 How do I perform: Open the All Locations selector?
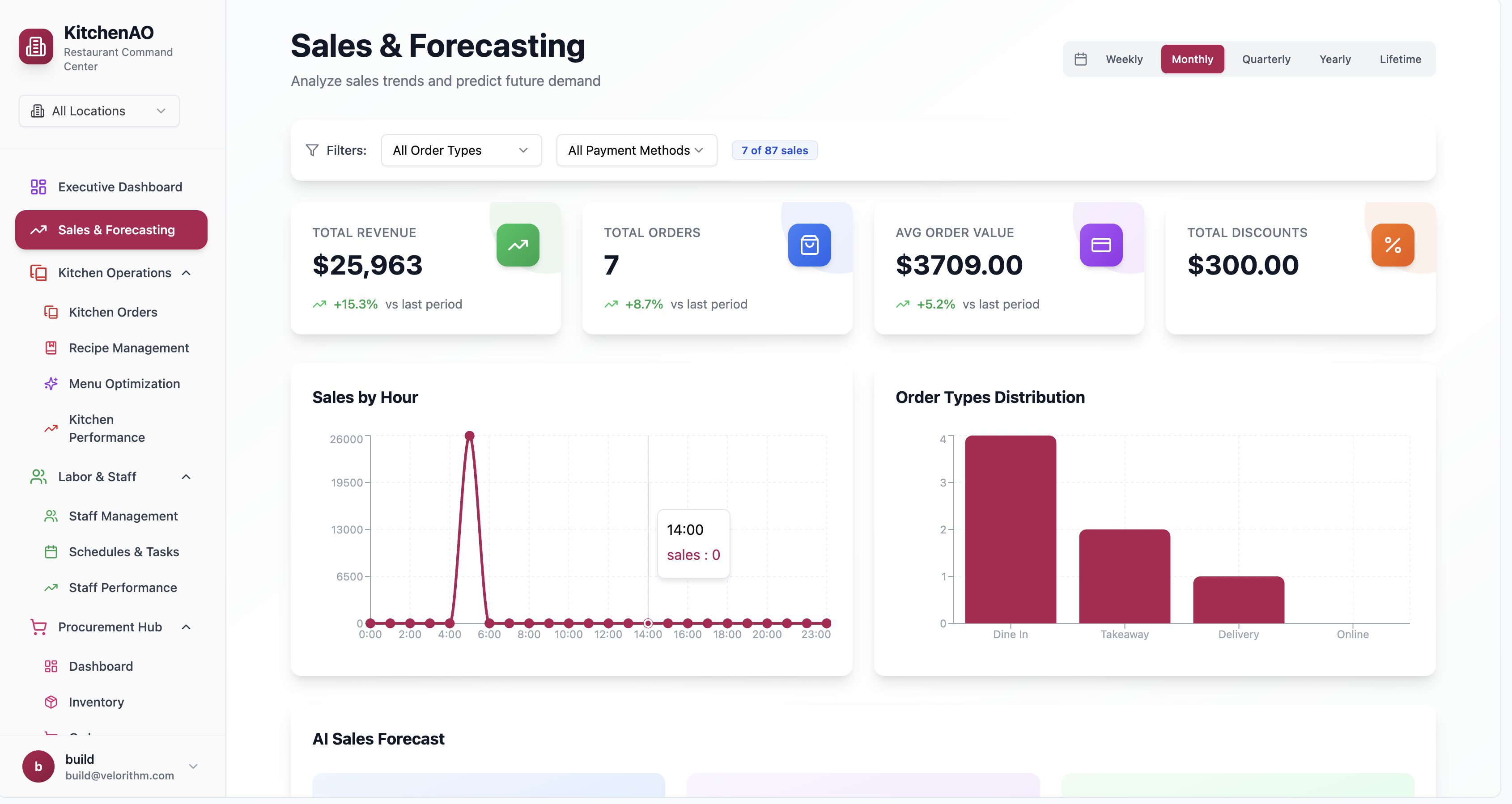[x=98, y=110]
